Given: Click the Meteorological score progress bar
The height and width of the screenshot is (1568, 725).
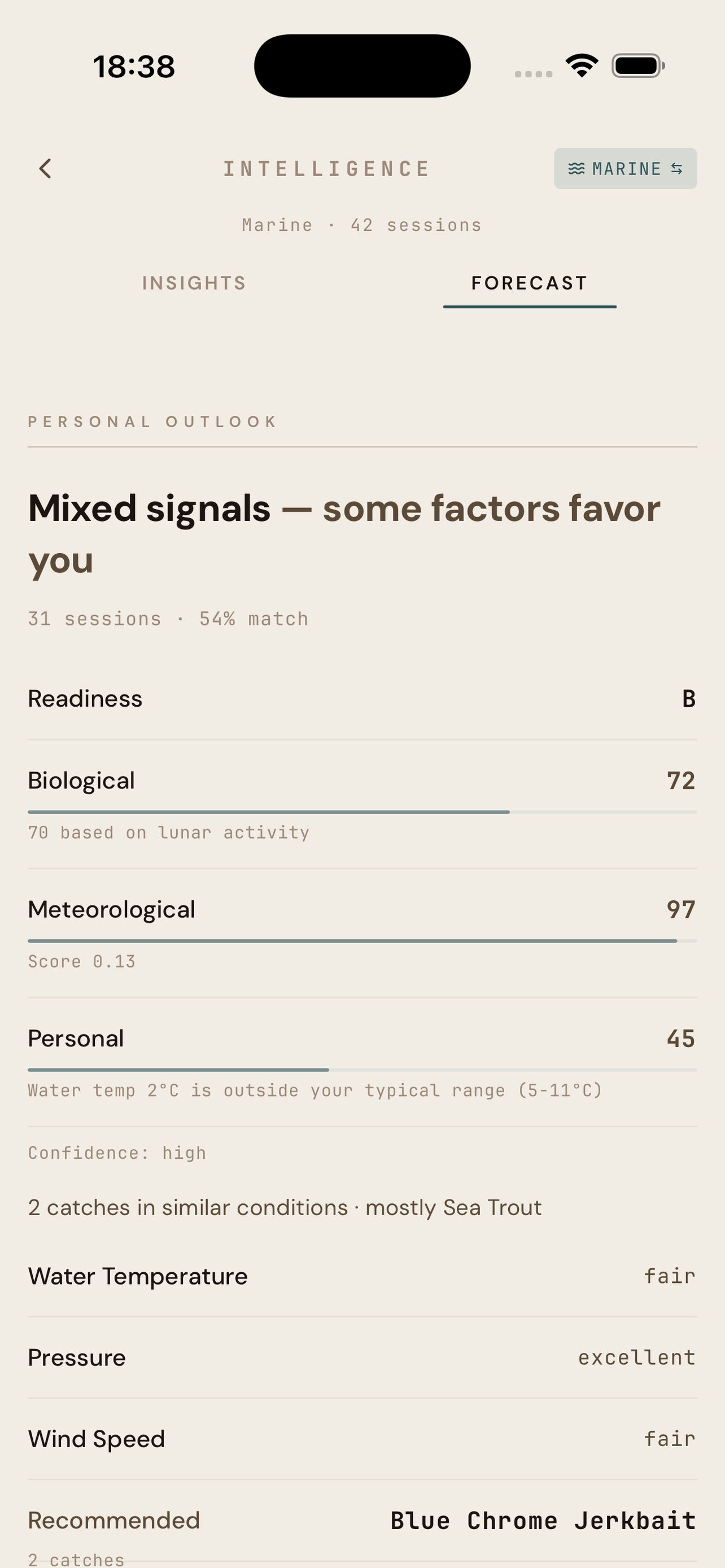Looking at the screenshot, I should (362, 941).
